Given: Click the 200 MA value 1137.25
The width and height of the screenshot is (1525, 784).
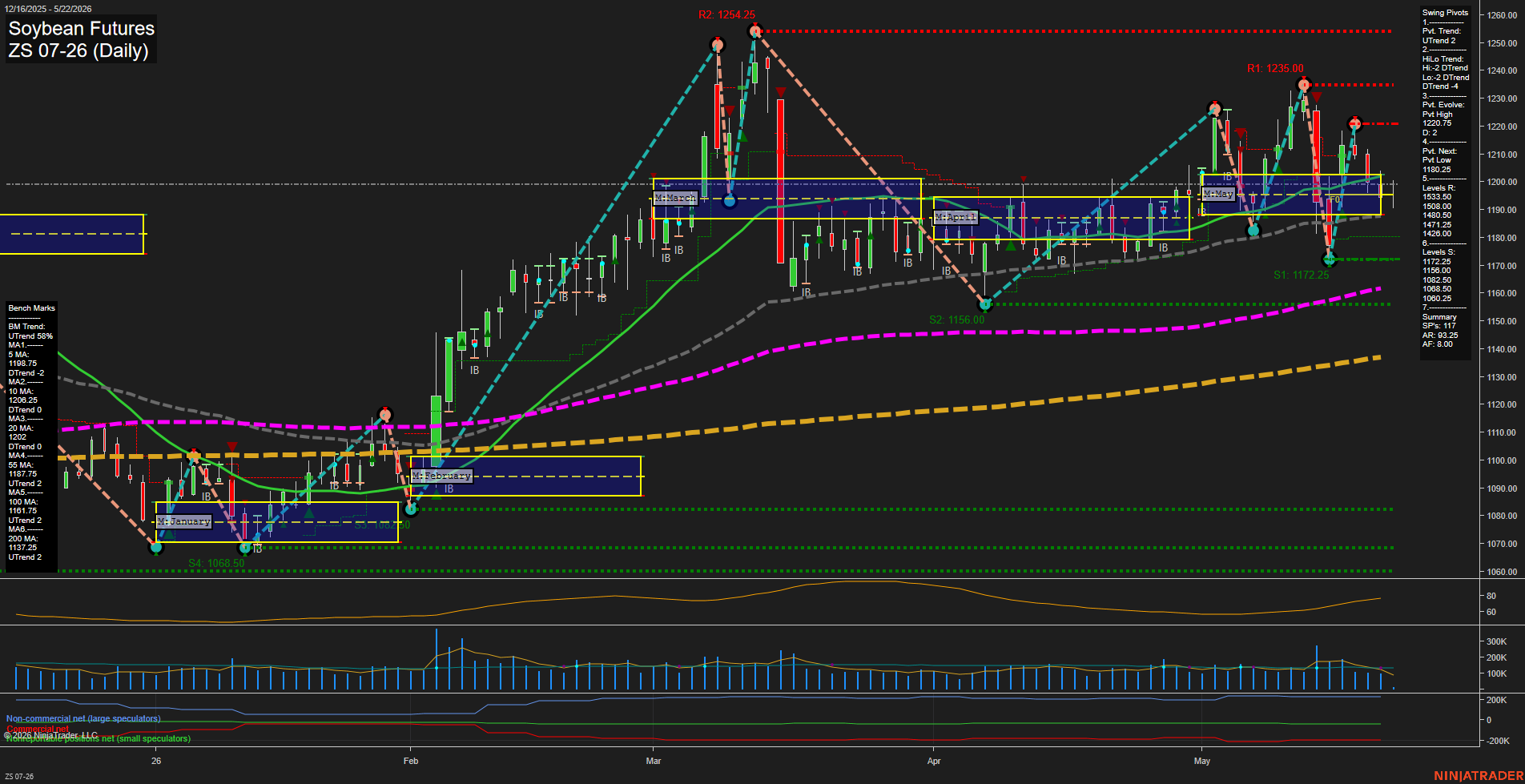Looking at the screenshot, I should pos(22,548).
